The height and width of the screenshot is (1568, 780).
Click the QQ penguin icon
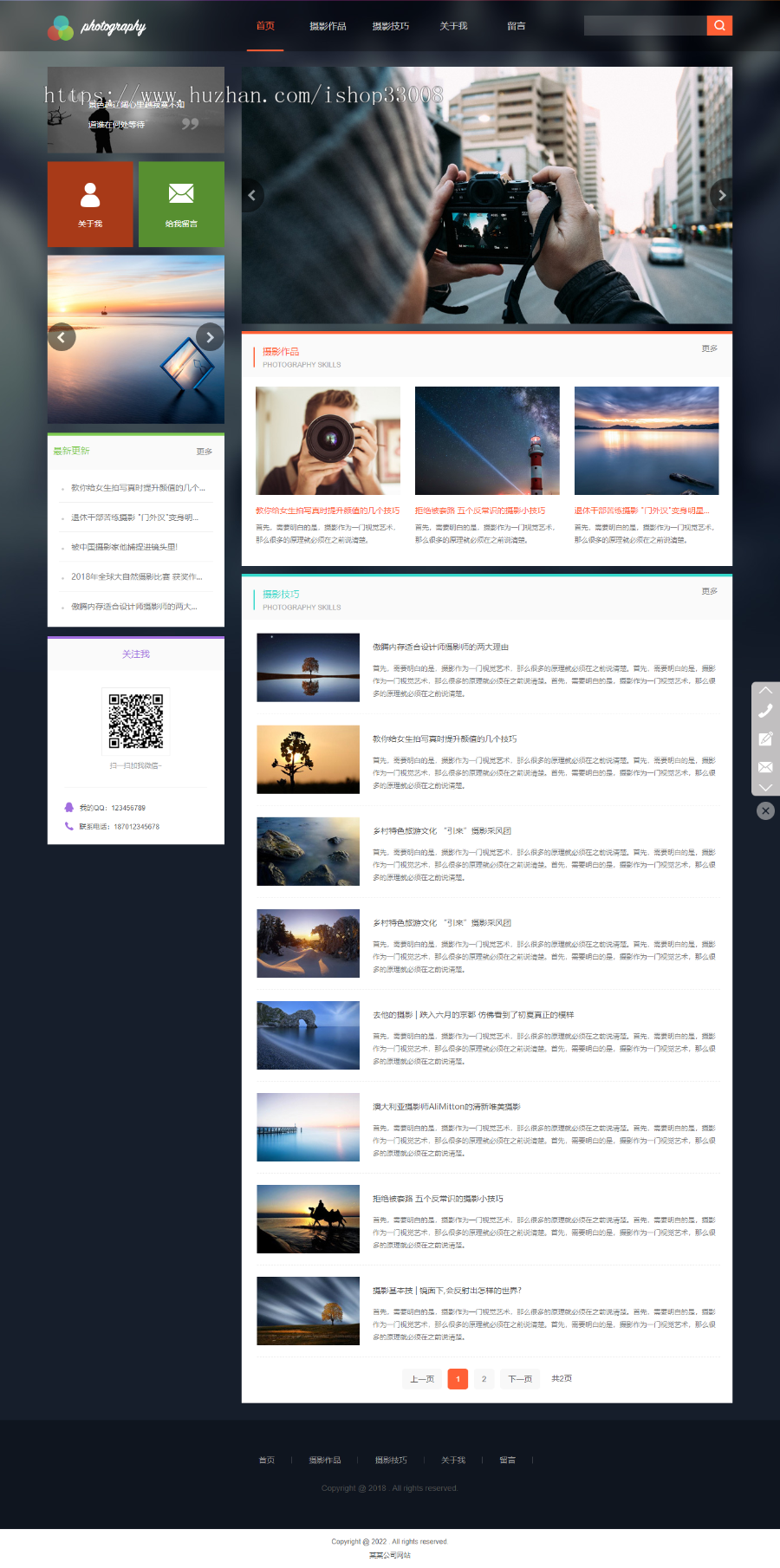(x=69, y=807)
